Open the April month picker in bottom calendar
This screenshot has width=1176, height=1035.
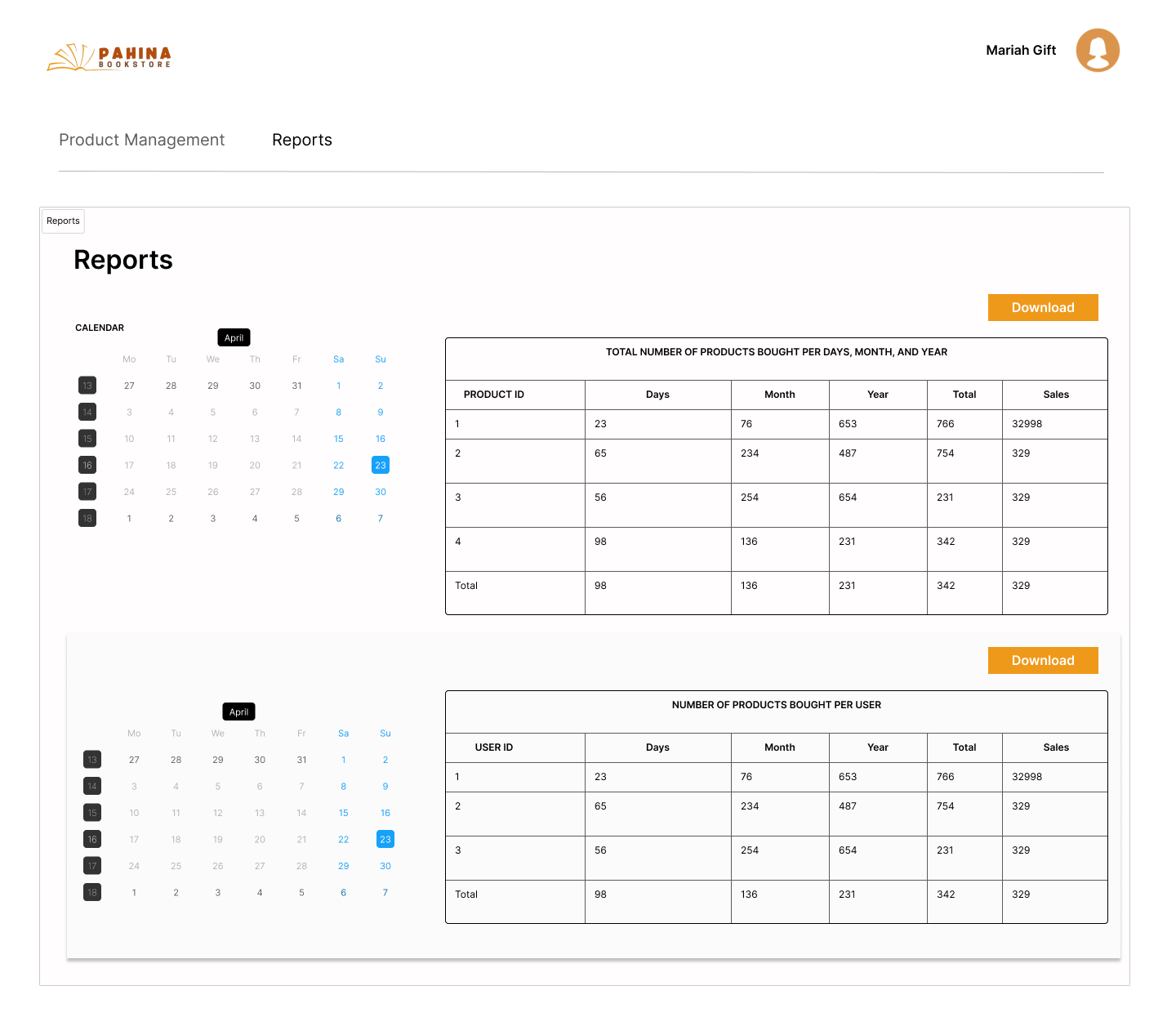pos(239,712)
